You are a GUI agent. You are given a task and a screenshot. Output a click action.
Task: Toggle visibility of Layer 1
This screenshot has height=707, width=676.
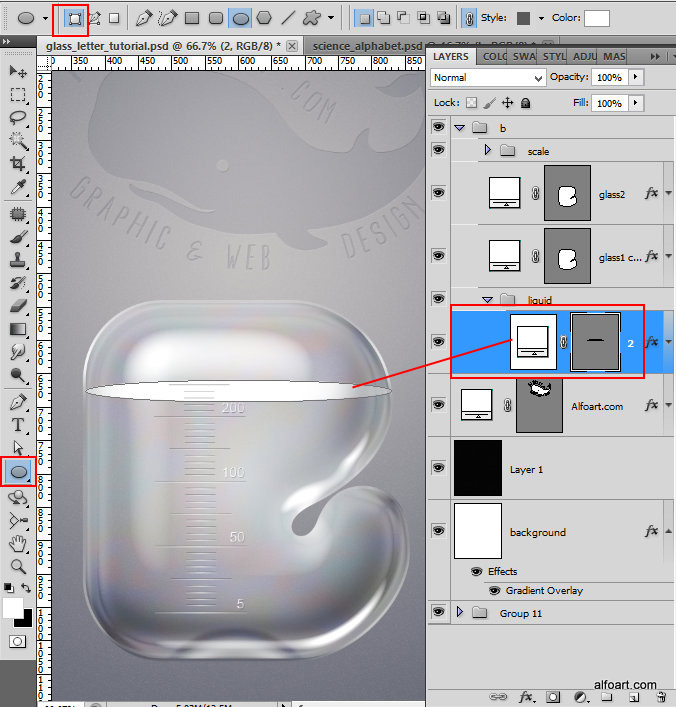(x=438, y=467)
